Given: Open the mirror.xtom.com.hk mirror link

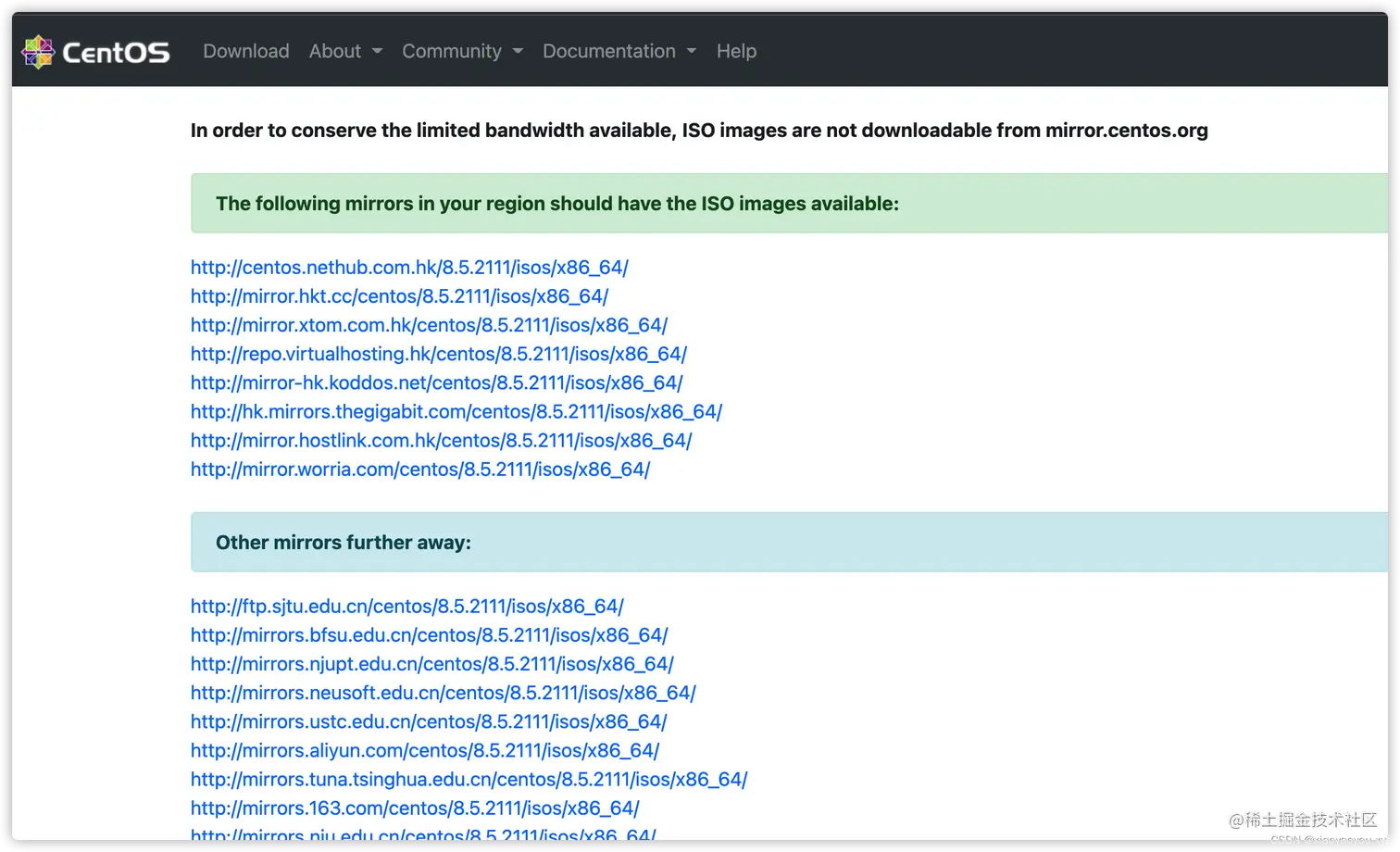Looking at the screenshot, I should 429,325.
